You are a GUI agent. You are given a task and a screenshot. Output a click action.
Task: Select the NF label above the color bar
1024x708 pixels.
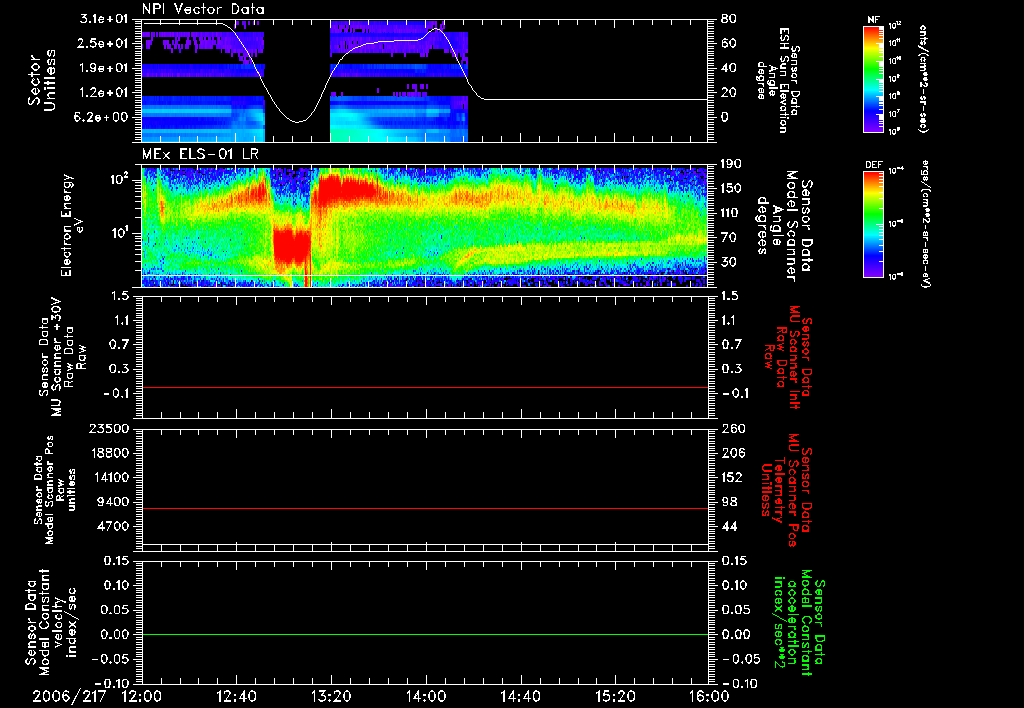[x=873, y=20]
